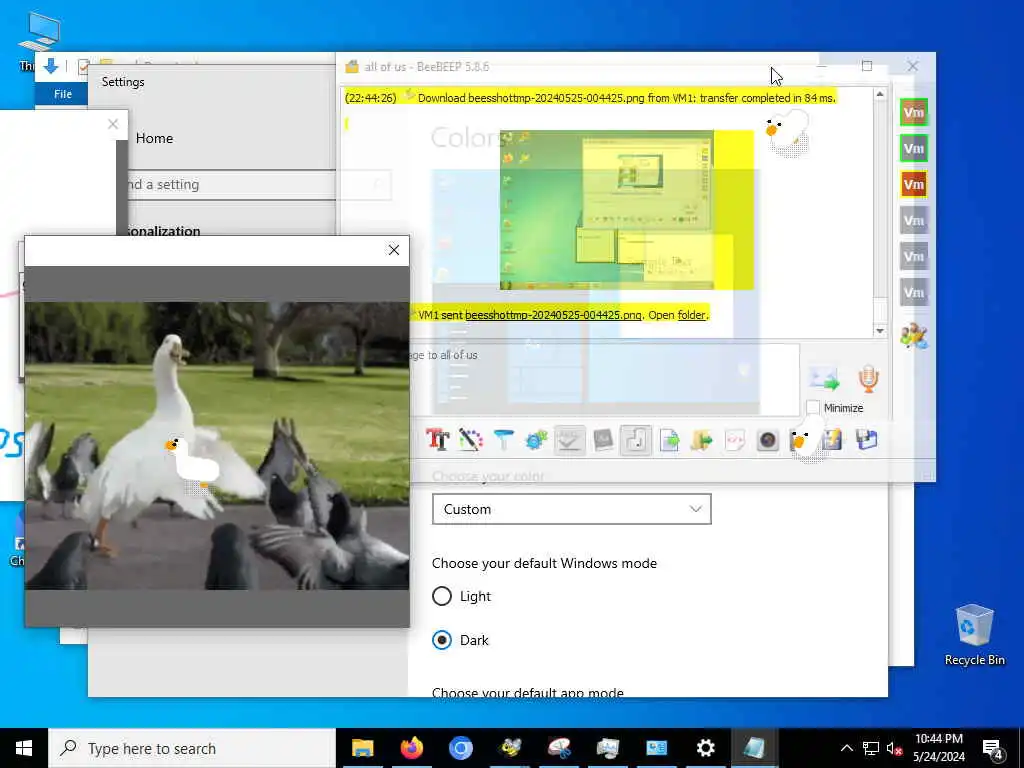Image resolution: width=1024 pixels, height=768 pixels.
Task: Open the folder link in BeeBEEP chat
Action: coord(691,315)
